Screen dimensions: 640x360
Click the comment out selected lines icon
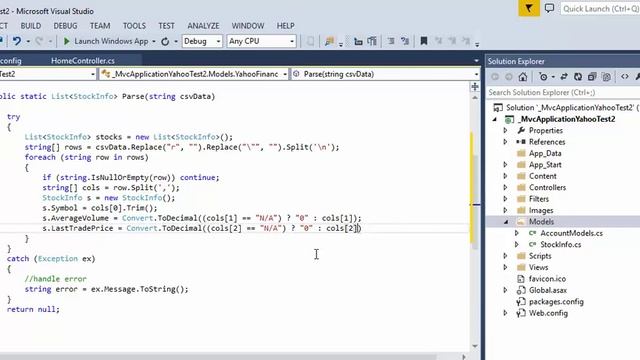tap(391, 41)
